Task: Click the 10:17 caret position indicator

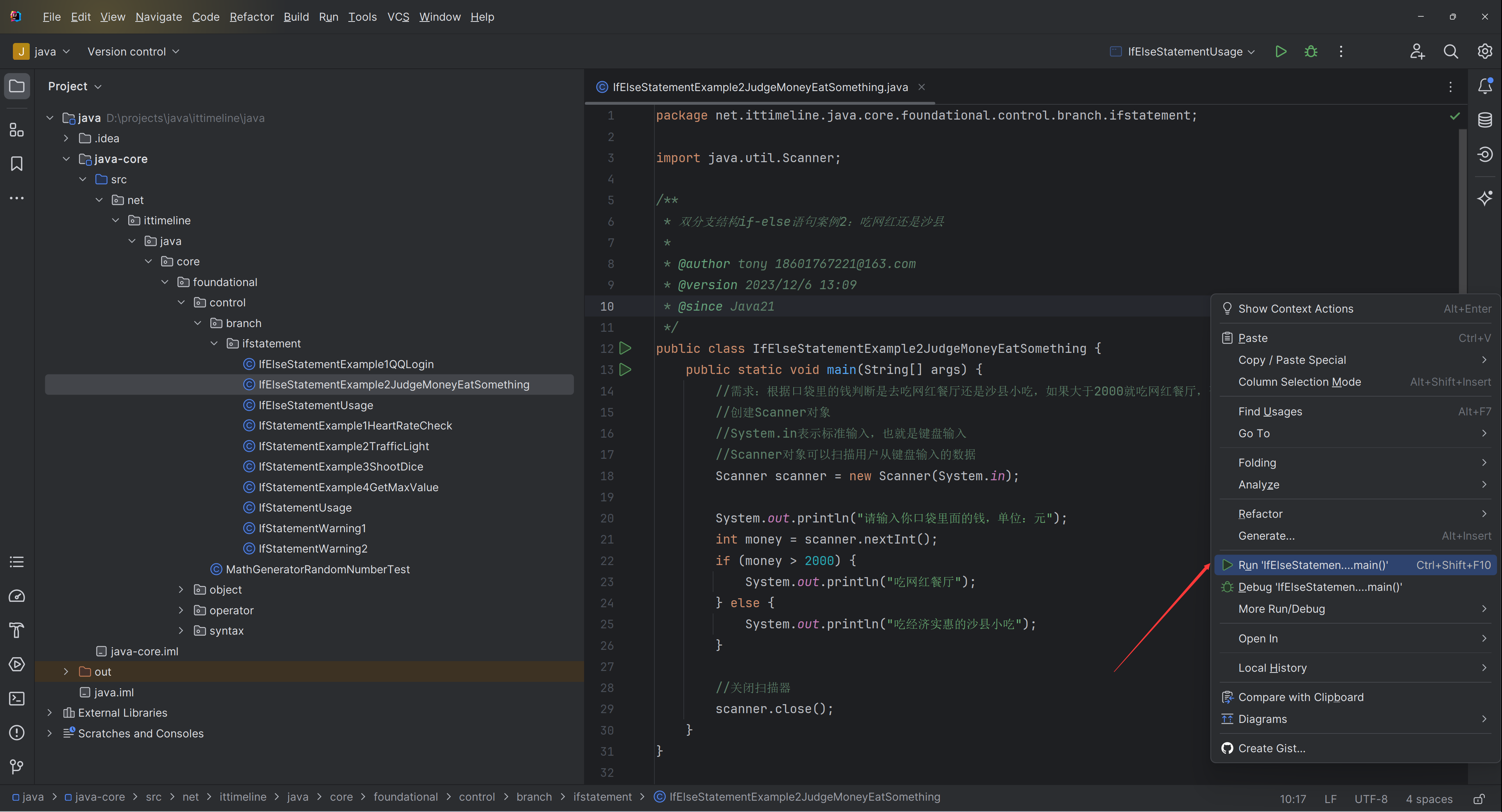Action: (1293, 799)
